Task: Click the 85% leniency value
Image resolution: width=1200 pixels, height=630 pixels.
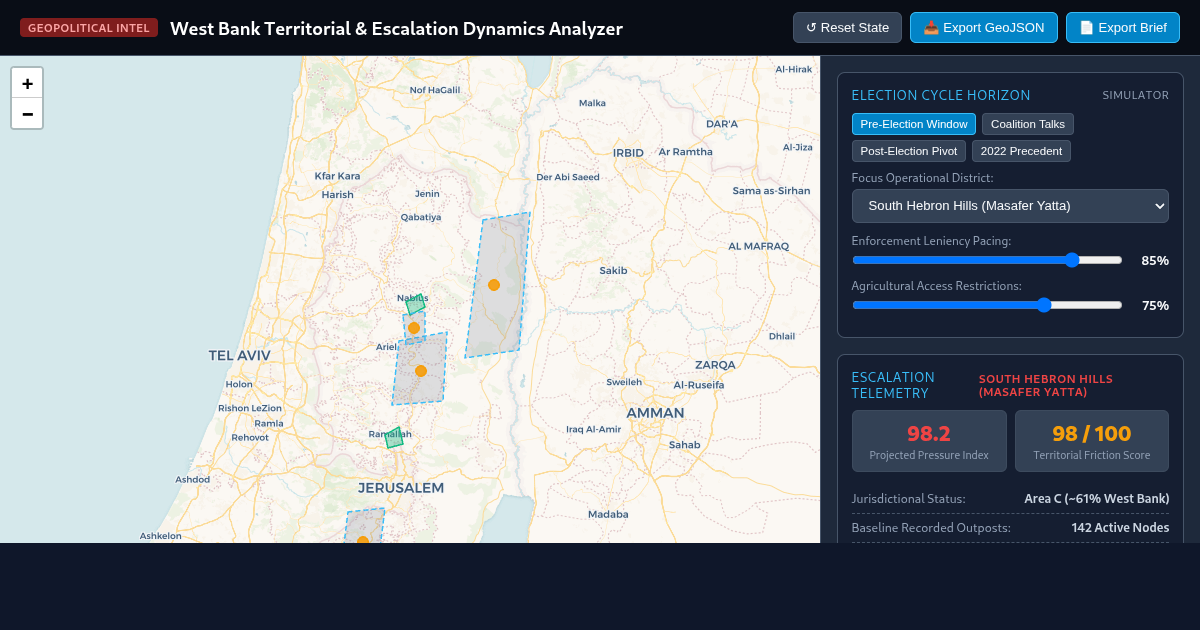Action: [x=1155, y=260]
